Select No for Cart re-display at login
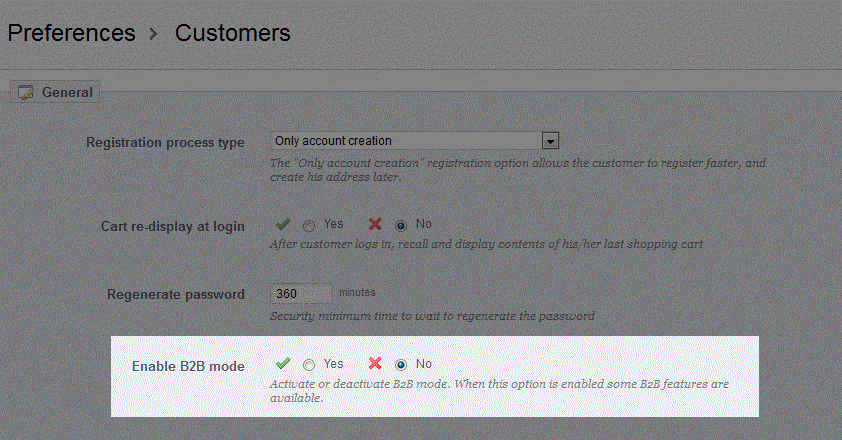Screen dimensions: 842x440 (x=401, y=225)
